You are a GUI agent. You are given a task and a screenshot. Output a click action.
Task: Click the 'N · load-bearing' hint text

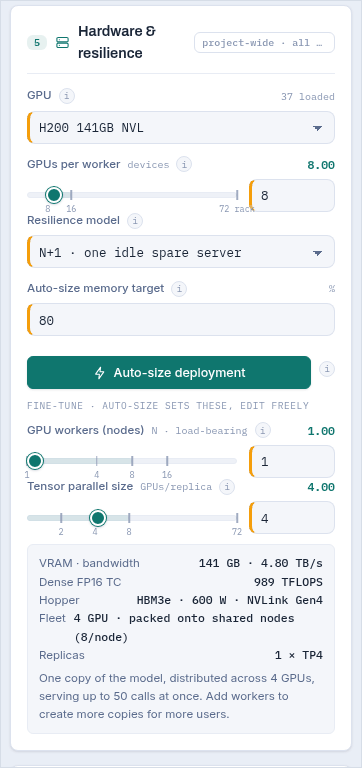[x=199, y=431]
